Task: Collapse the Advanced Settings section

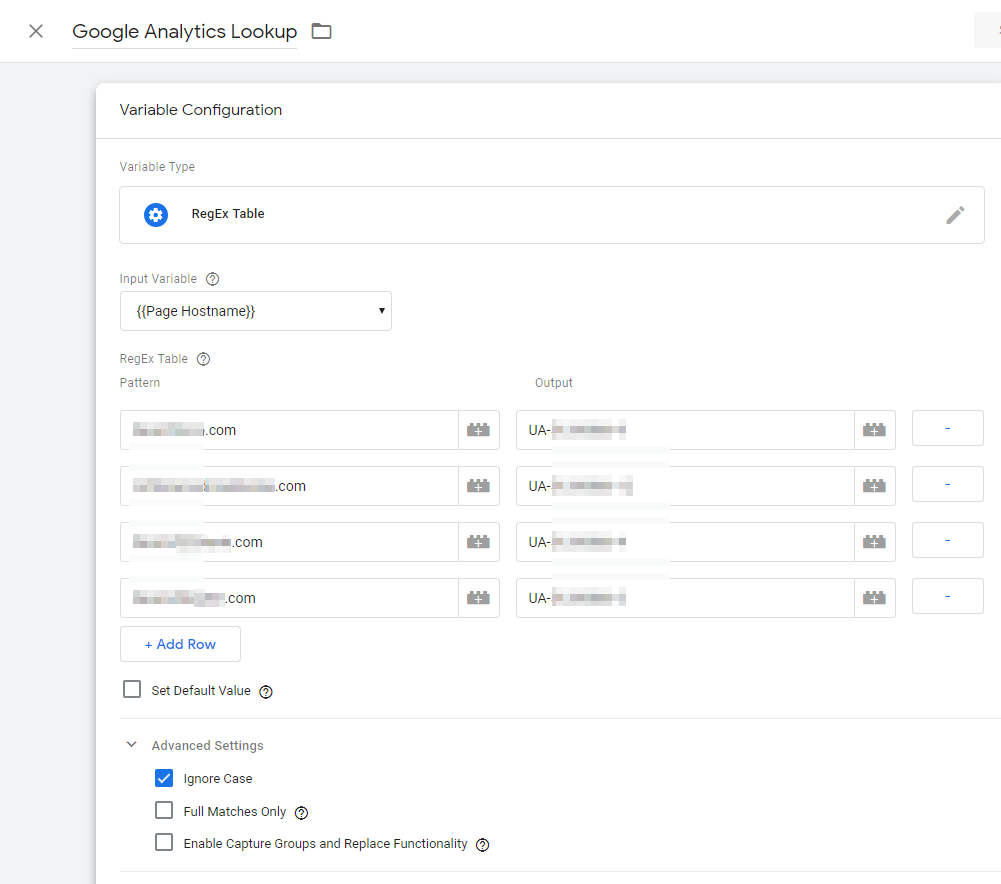Action: point(132,745)
